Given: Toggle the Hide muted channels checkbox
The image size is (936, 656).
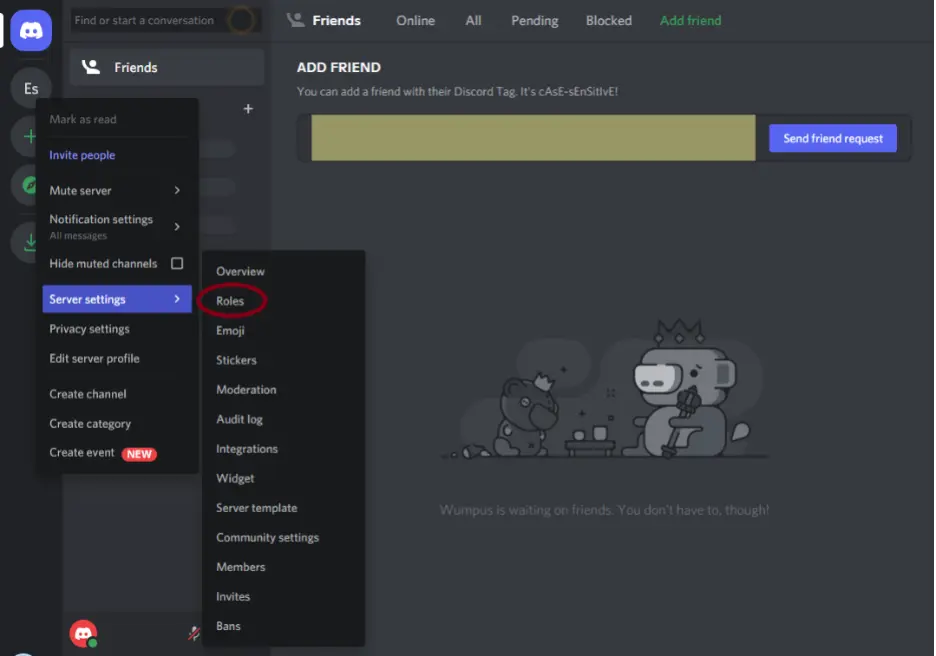Looking at the screenshot, I should point(177,263).
